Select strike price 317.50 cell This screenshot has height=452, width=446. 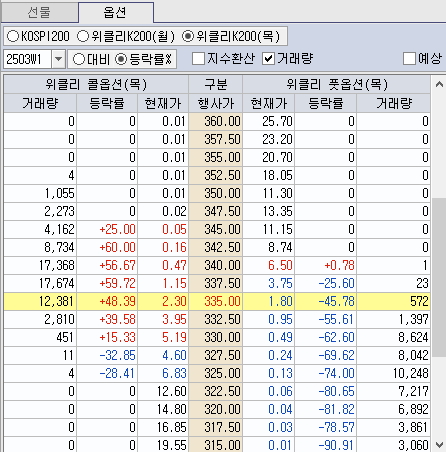216,427
